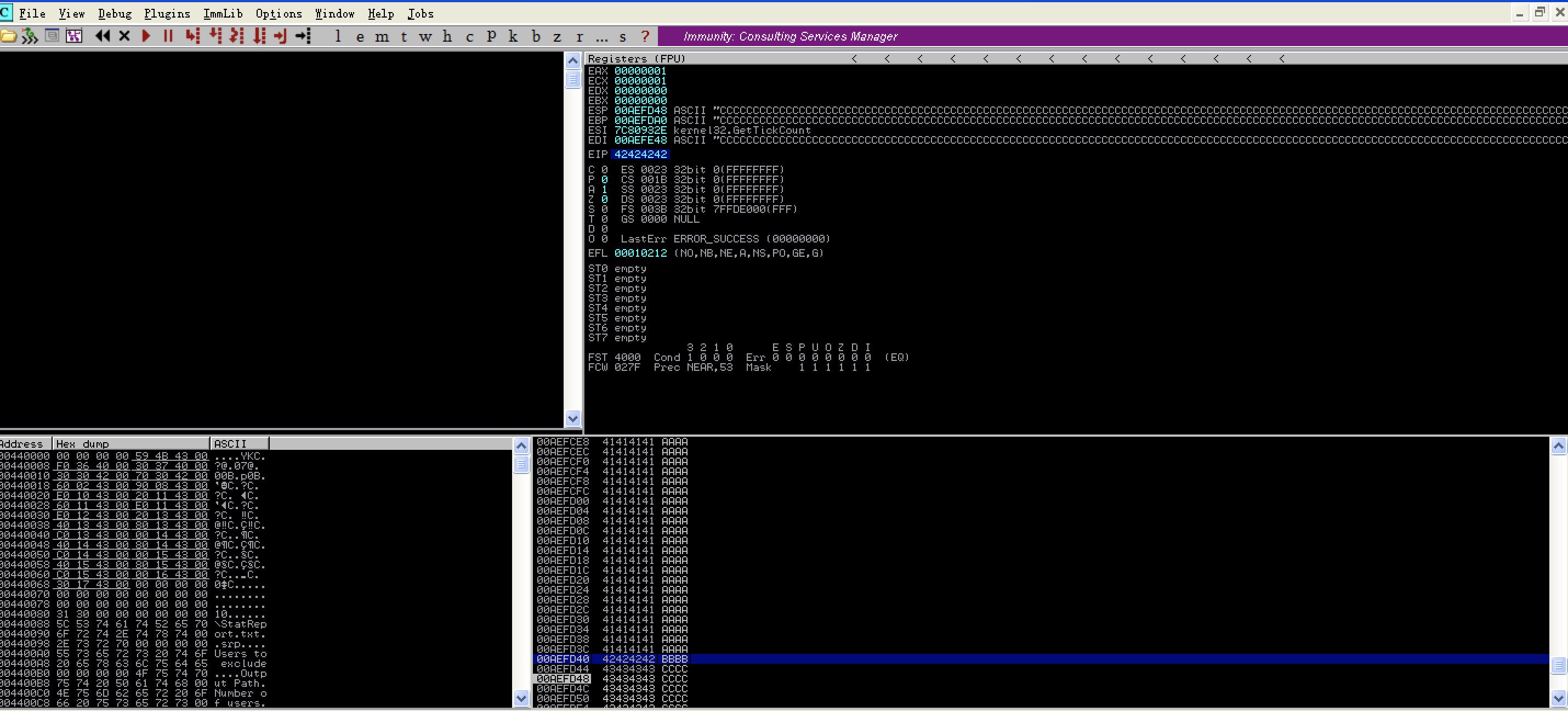Screen dimensions: 1568x711
Task: Show the call stack with the k button
Action: point(513,36)
